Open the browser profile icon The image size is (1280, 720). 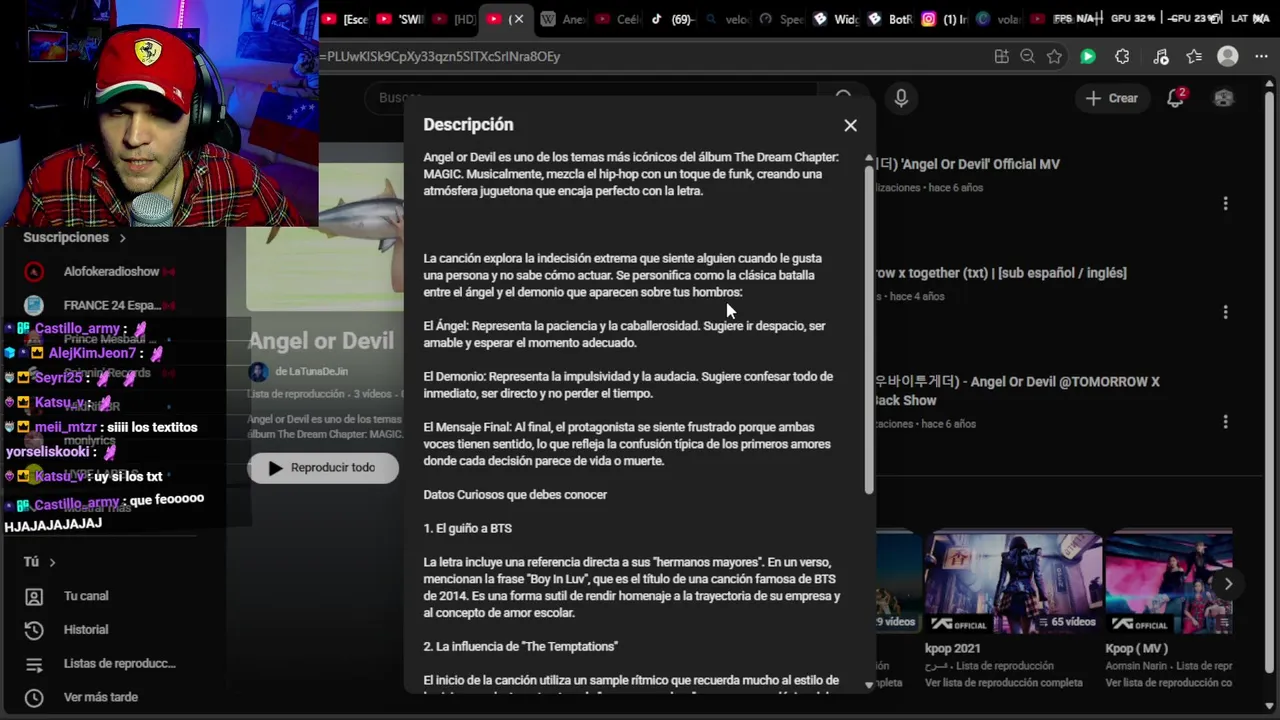pyautogui.click(x=1228, y=57)
